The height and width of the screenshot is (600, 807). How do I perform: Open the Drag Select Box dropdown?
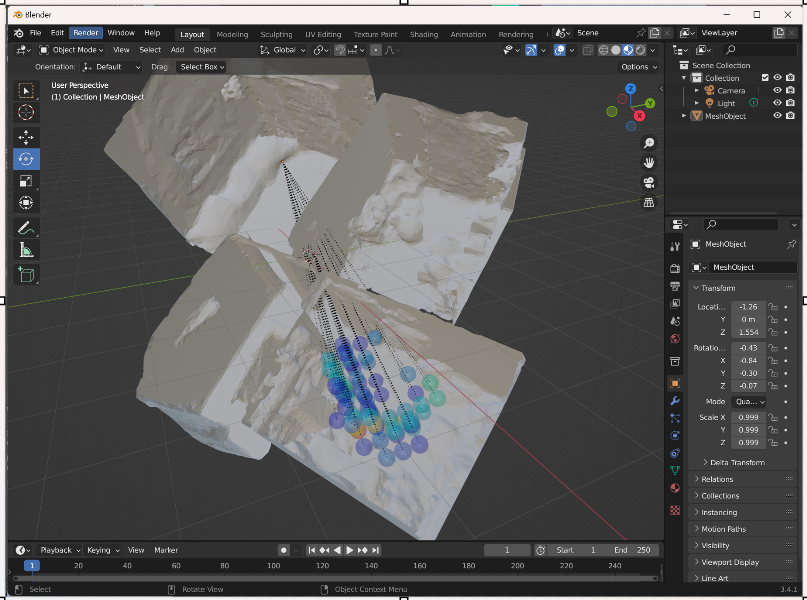(202, 67)
